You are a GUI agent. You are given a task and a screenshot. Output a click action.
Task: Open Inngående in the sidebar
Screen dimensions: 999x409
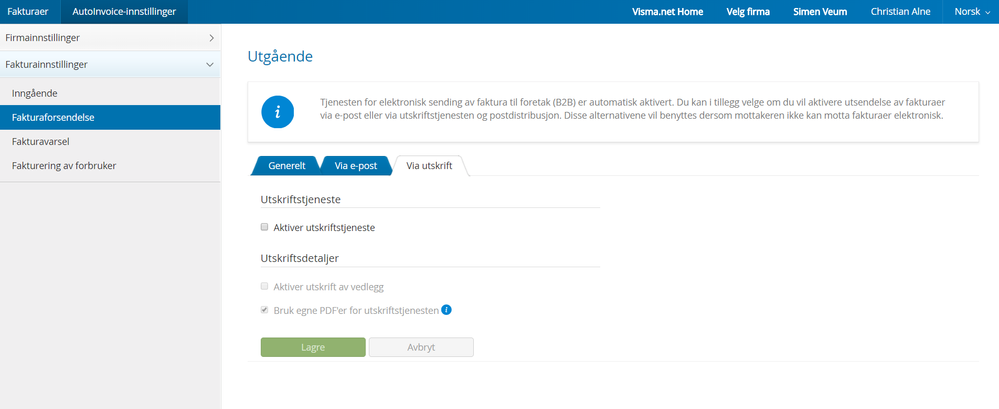tap(34, 93)
